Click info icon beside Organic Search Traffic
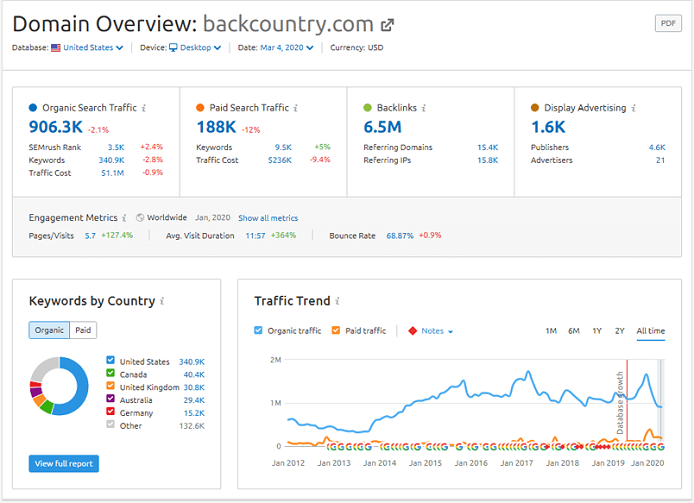This screenshot has height=503, width=694. click(144, 108)
